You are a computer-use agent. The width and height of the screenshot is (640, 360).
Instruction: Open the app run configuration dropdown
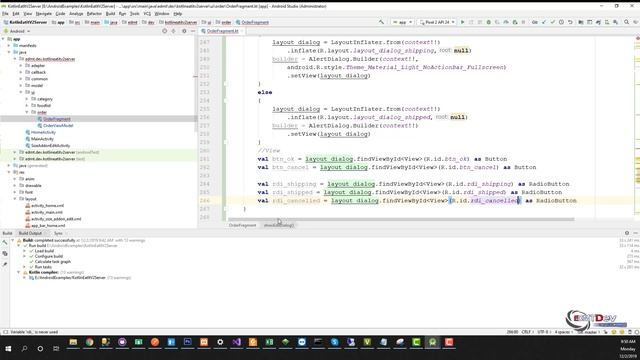pos(402,22)
